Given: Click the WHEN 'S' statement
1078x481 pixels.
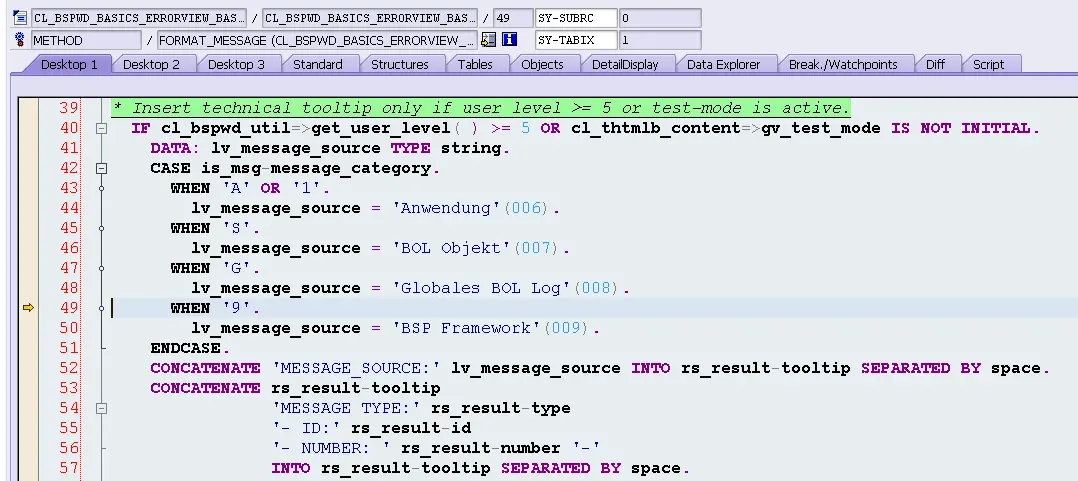Looking at the screenshot, I should coord(216,228).
